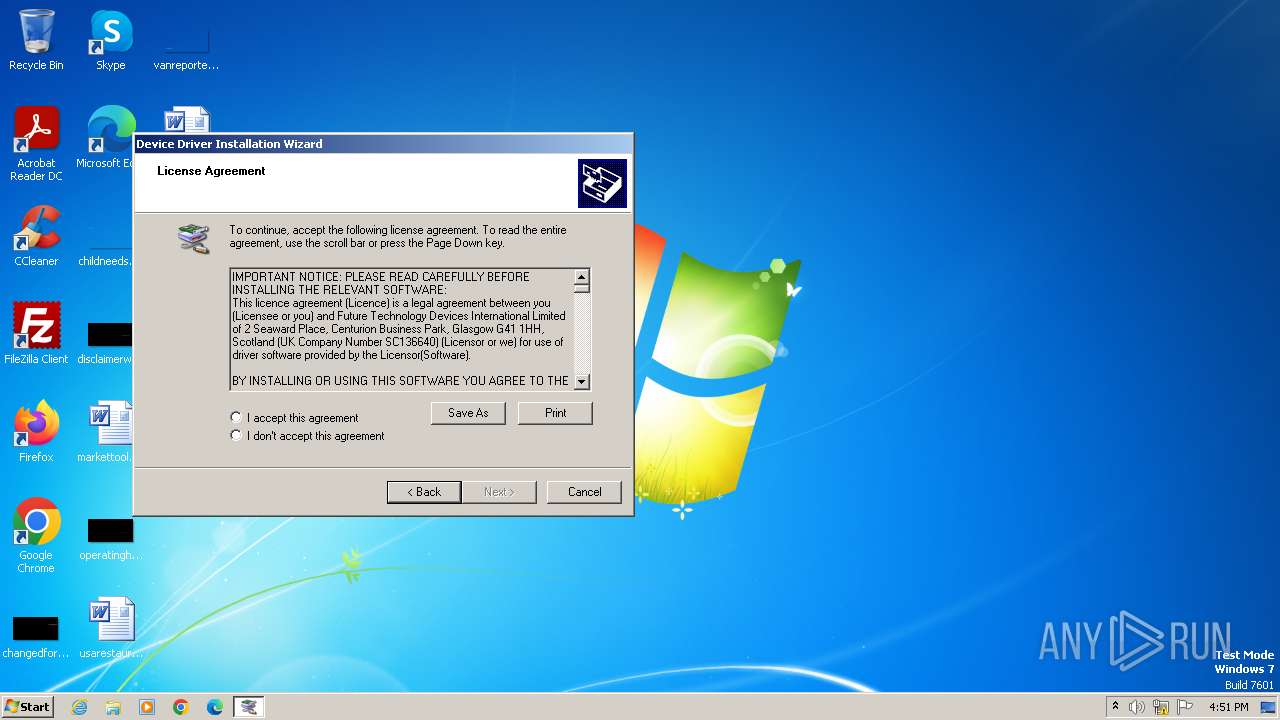Select the operatingh desktop file
The height and width of the screenshot is (720, 1280).
pyautogui.click(x=110, y=538)
